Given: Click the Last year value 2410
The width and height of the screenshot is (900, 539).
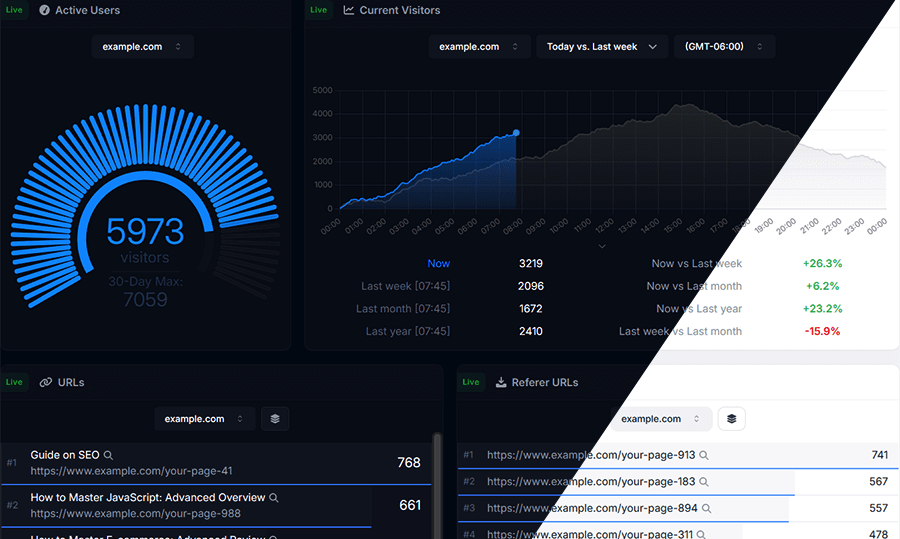Looking at the screenshot, I should (x=531, y=331).
